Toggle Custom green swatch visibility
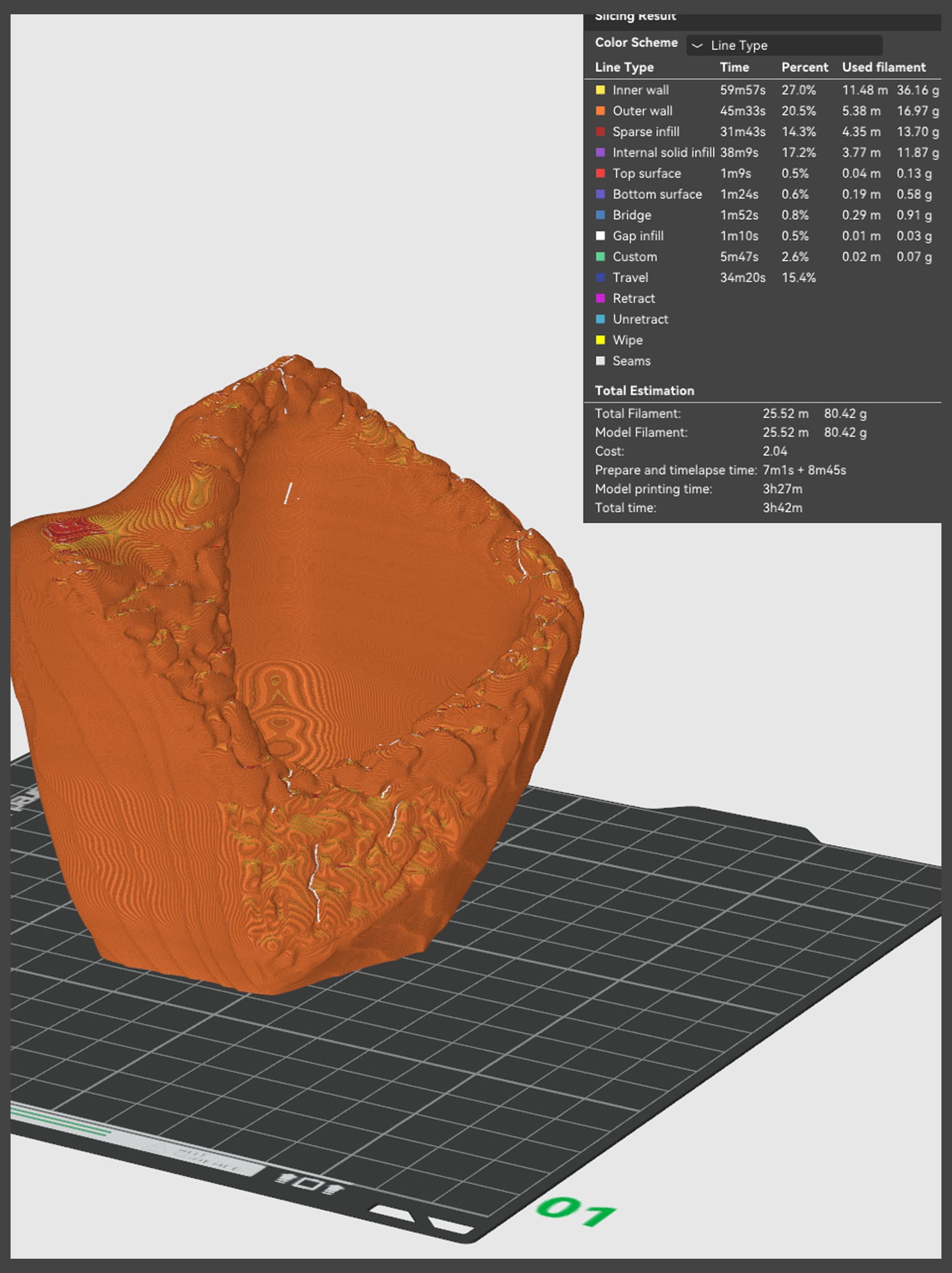Image resolution: width=952 pixels, height=1273 pixels. 600,257
